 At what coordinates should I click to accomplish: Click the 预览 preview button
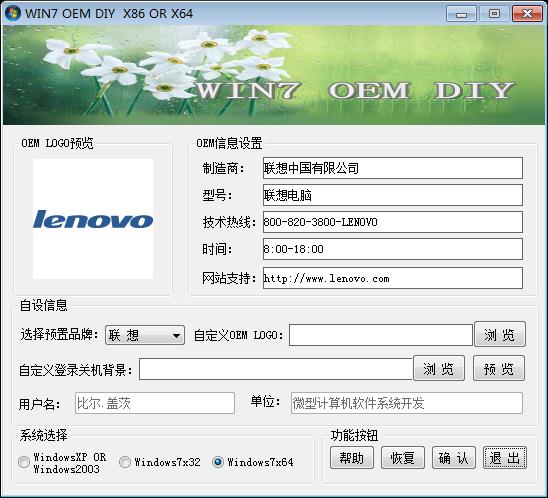[x=499, y=368]
